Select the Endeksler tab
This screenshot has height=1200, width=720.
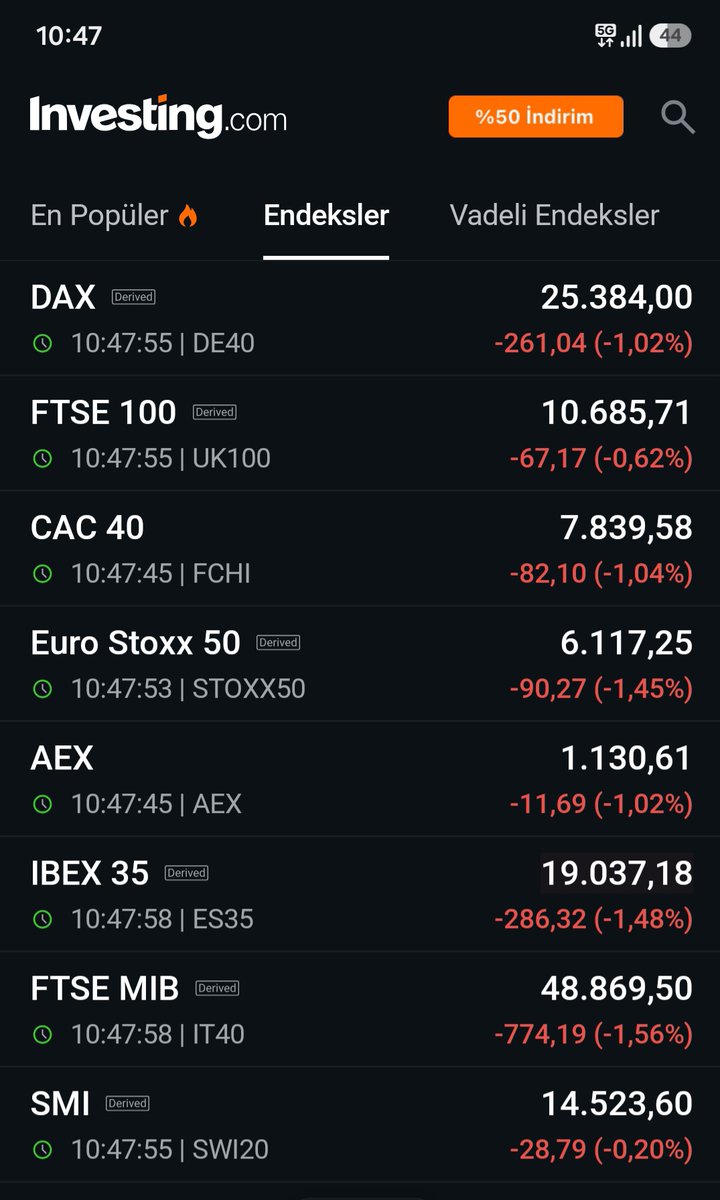coord(326,215)
